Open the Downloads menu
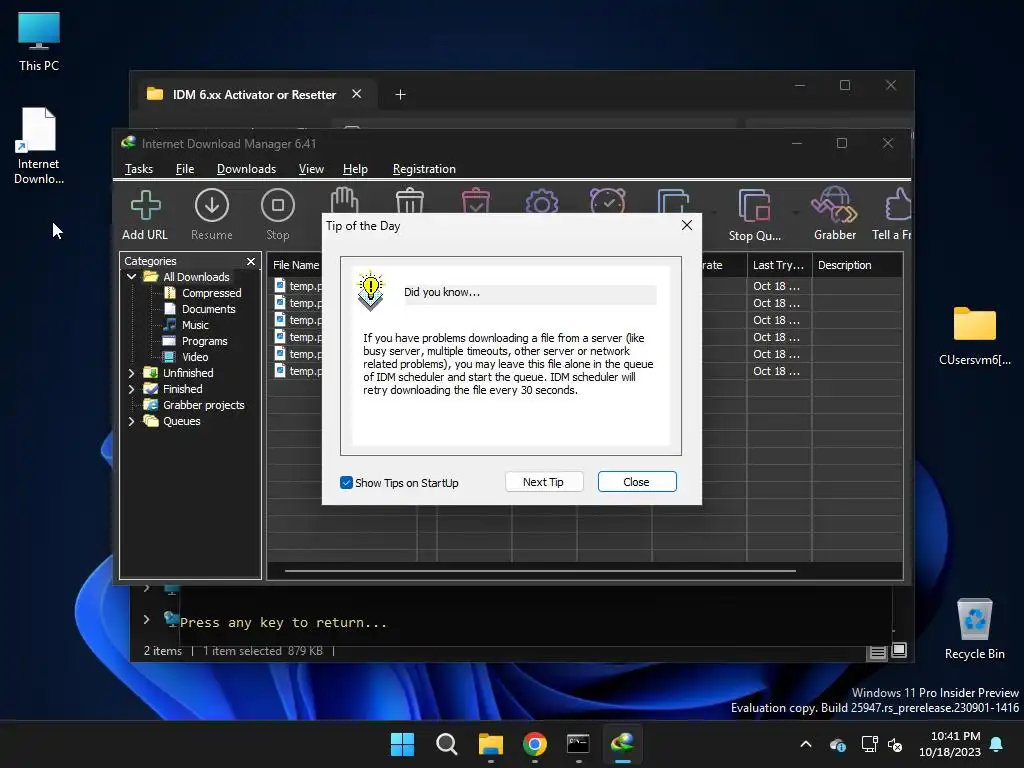 coord(246,169)
